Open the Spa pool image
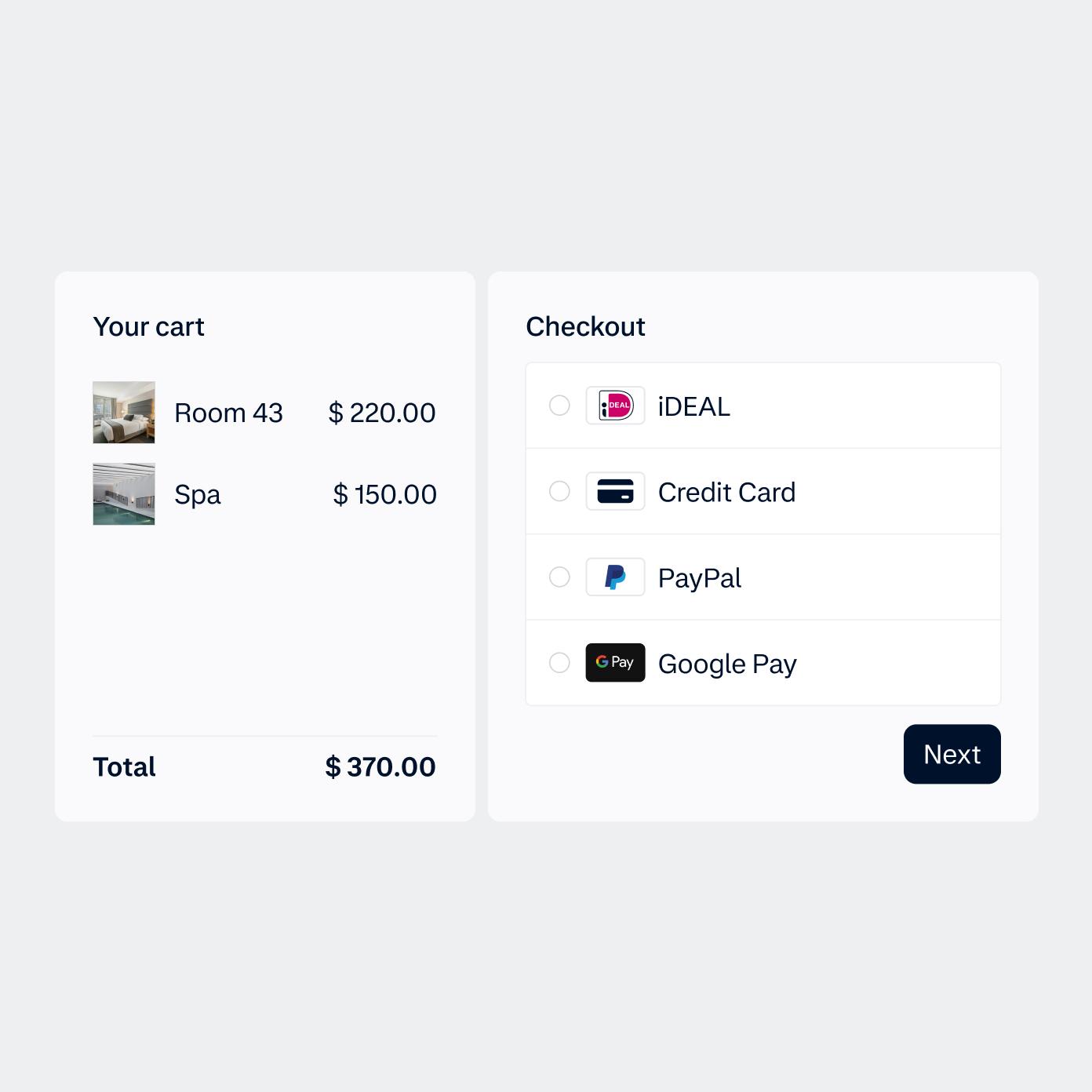This screenshot has width=1092, height=1092. [123, 493]
